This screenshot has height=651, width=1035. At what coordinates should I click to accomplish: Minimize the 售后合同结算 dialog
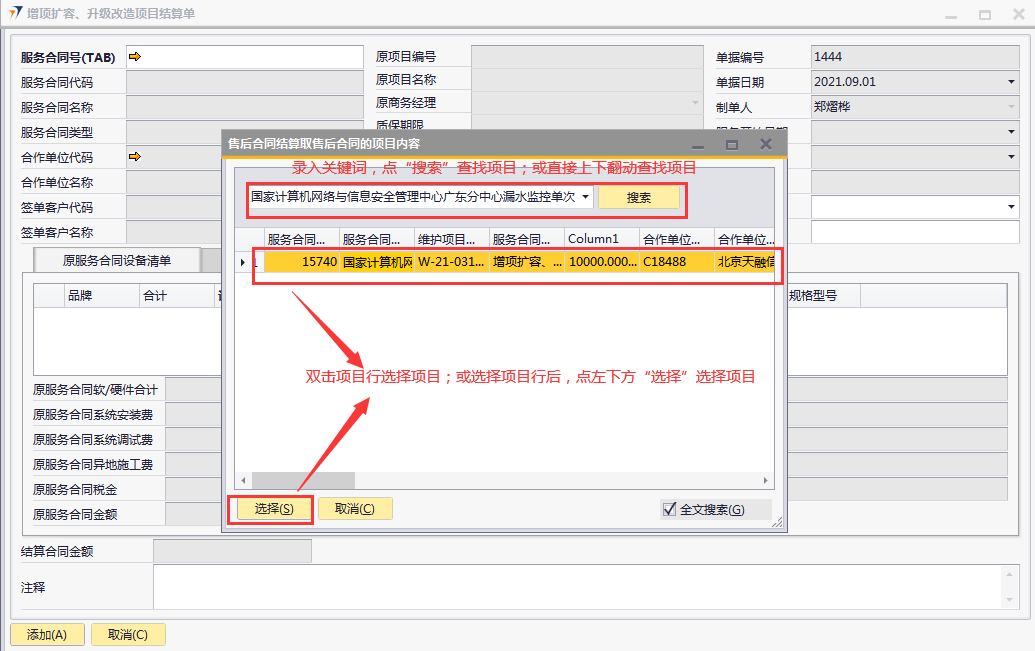coord(699,144)
